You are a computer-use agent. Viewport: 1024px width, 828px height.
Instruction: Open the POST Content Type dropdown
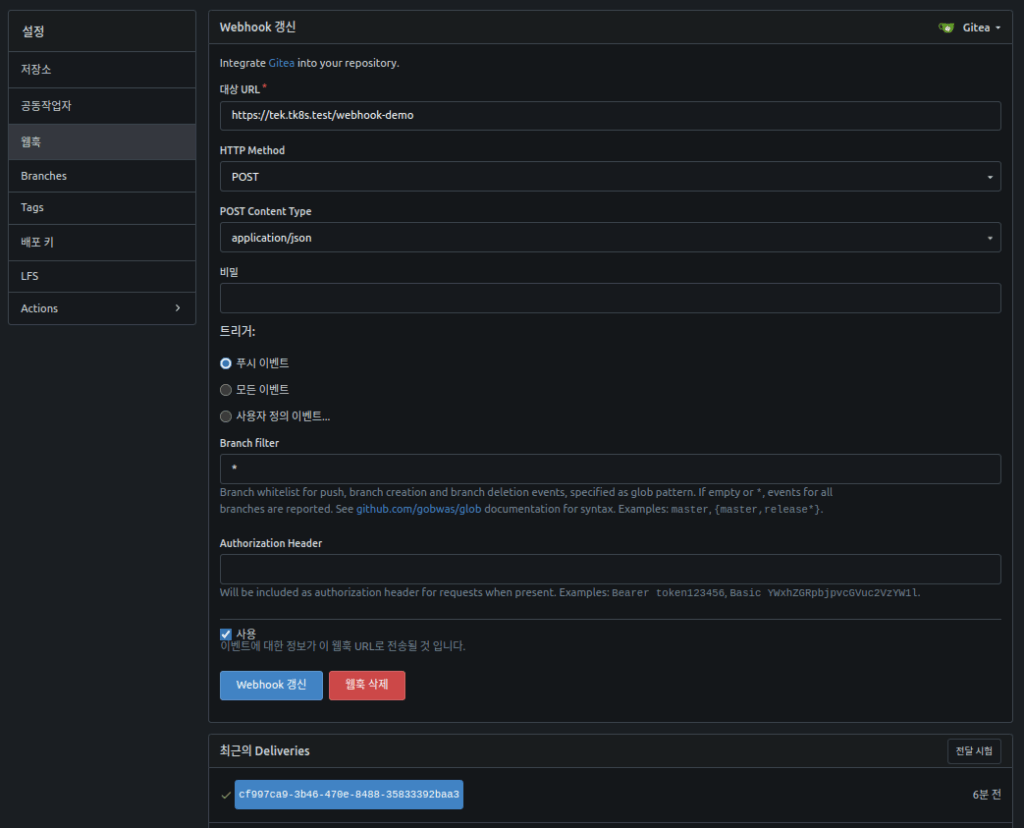[x=610, y=238]
